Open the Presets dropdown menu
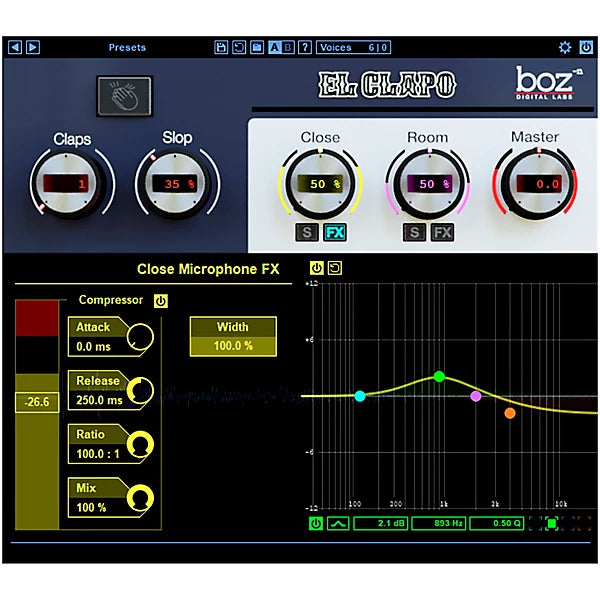 point(127,47)
